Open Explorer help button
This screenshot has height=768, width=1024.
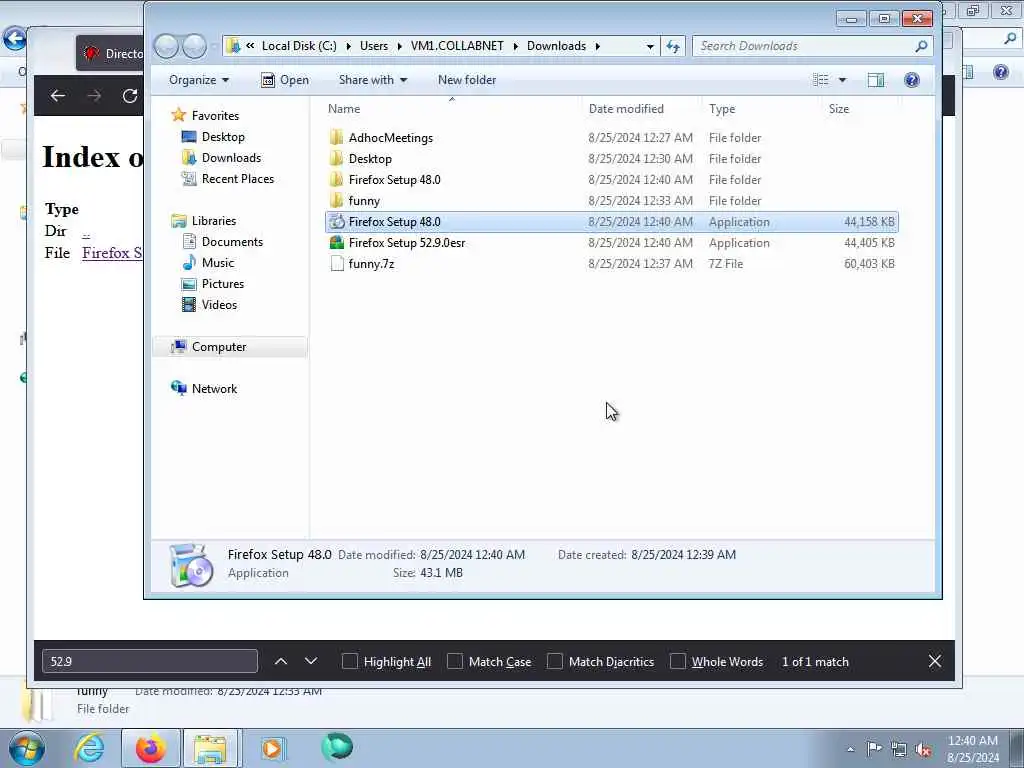click(x=912, y=80)
